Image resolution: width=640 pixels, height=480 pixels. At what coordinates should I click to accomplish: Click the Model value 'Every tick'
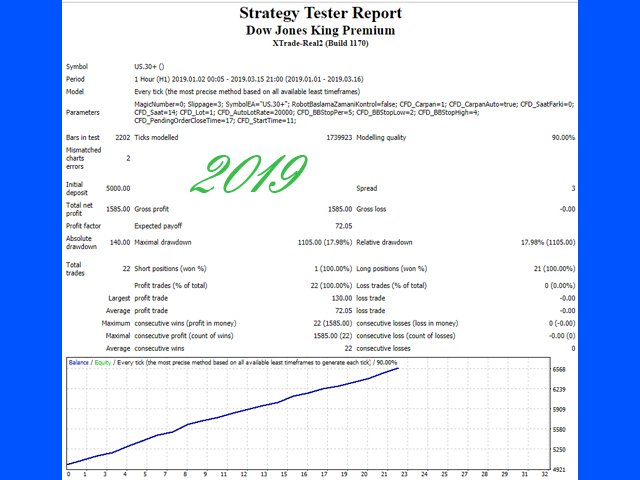click(149, 92)
